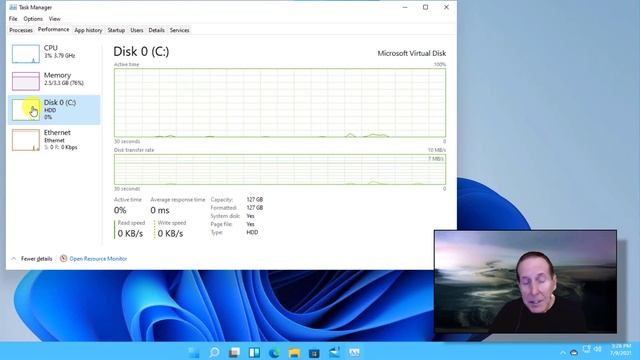This screenshot has height=360, width=640.
Task: Select the Performance tab
Action: click(x=53, y=29)
